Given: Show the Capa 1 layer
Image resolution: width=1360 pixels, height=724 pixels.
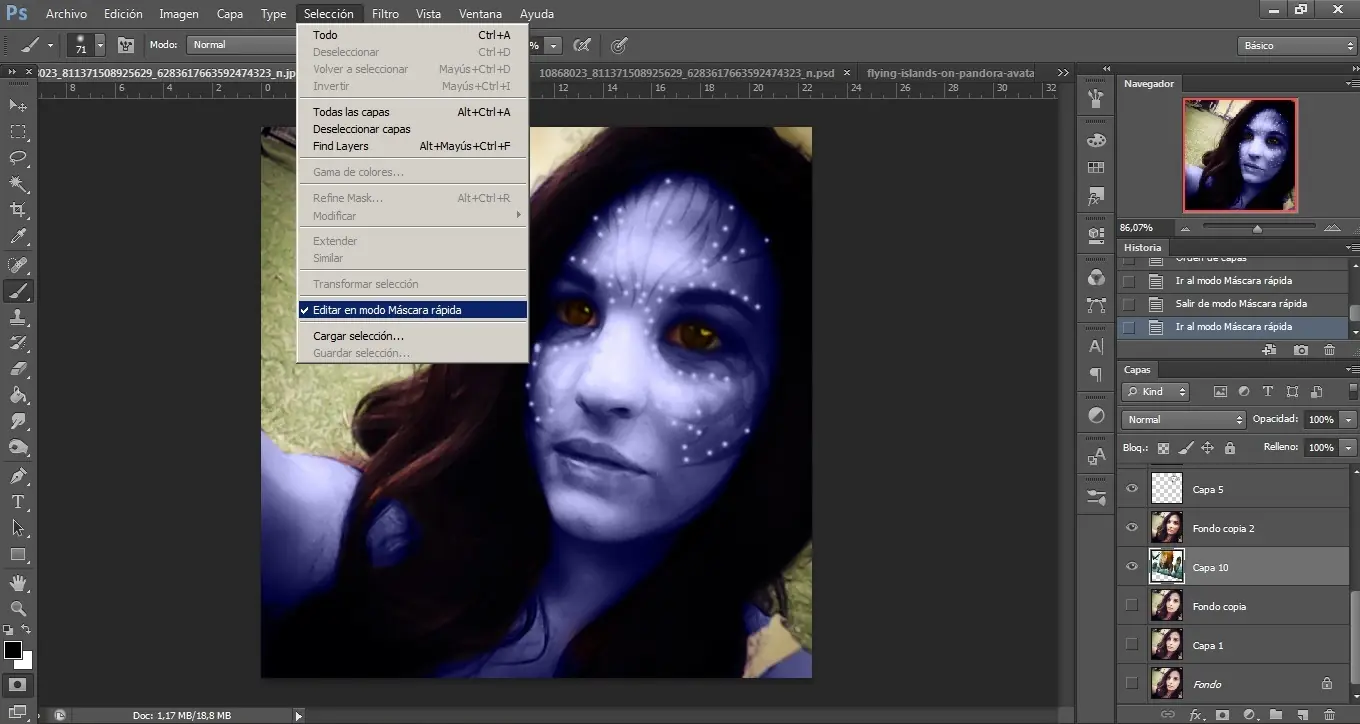Looking at the screenshot, I should point(1132,644).
